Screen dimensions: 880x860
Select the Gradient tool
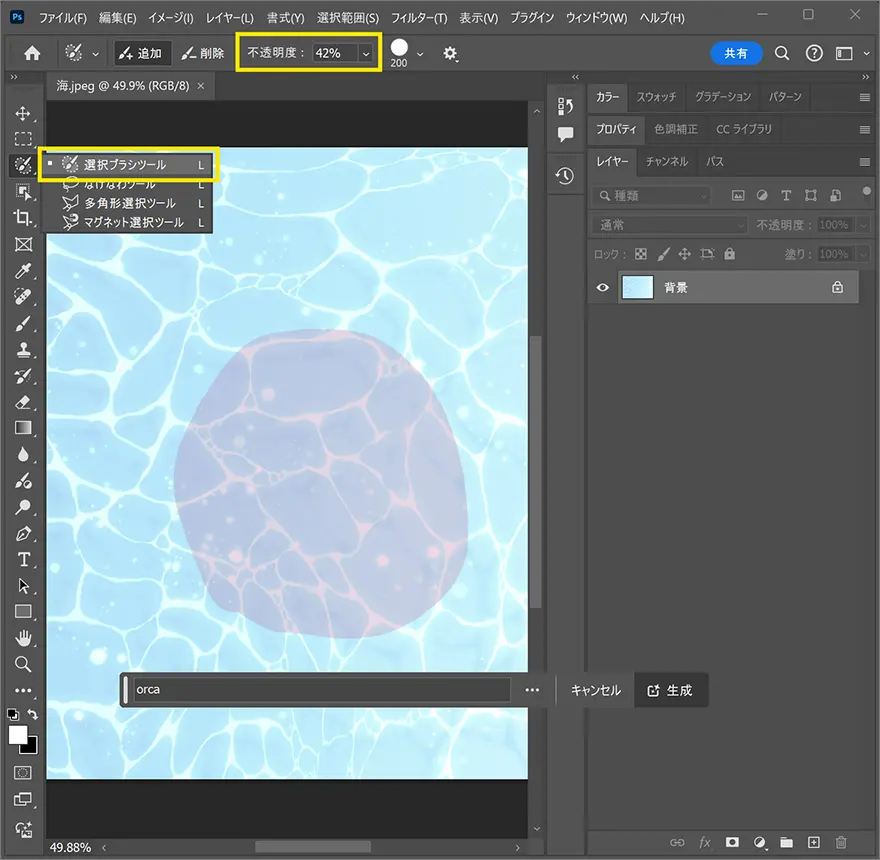click(x=22, y=428)
